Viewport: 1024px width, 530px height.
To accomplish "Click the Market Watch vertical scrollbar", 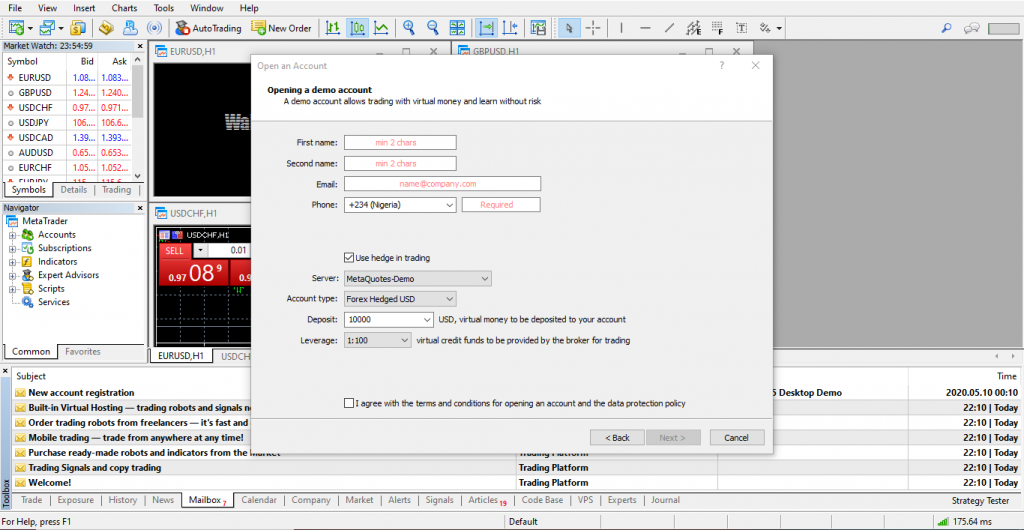I will [x=138, y=117].
